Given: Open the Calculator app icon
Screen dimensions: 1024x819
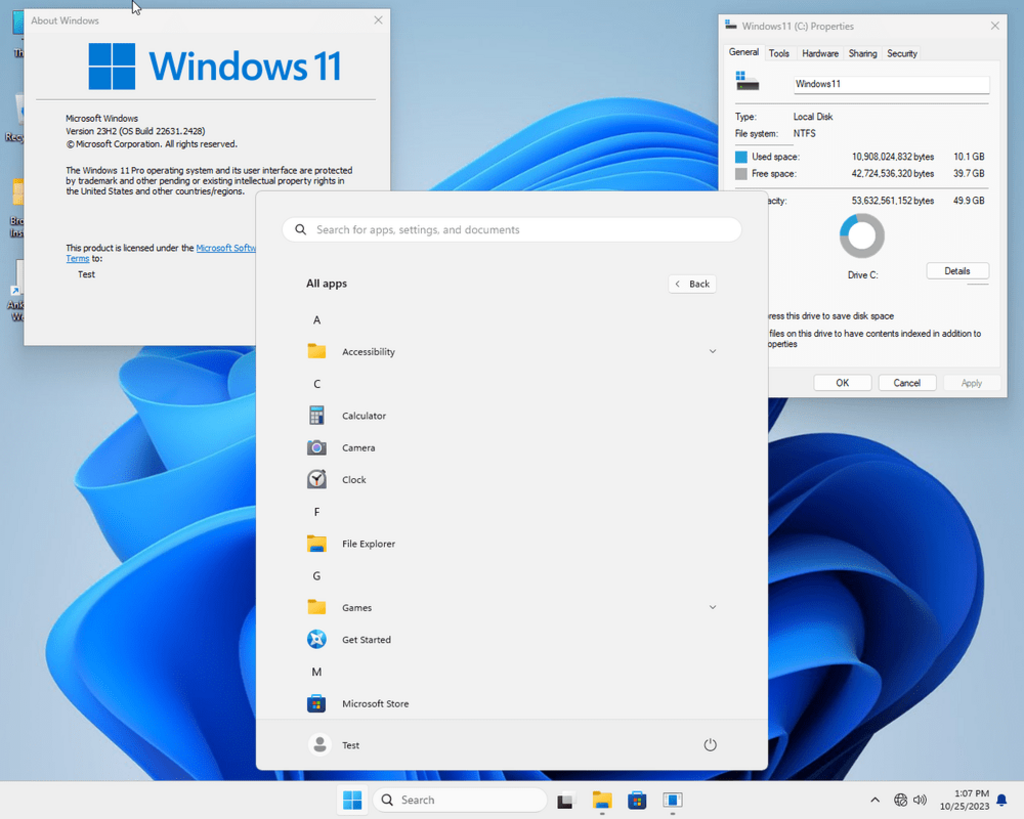Looking at the screenshot, I should (317, 415).
